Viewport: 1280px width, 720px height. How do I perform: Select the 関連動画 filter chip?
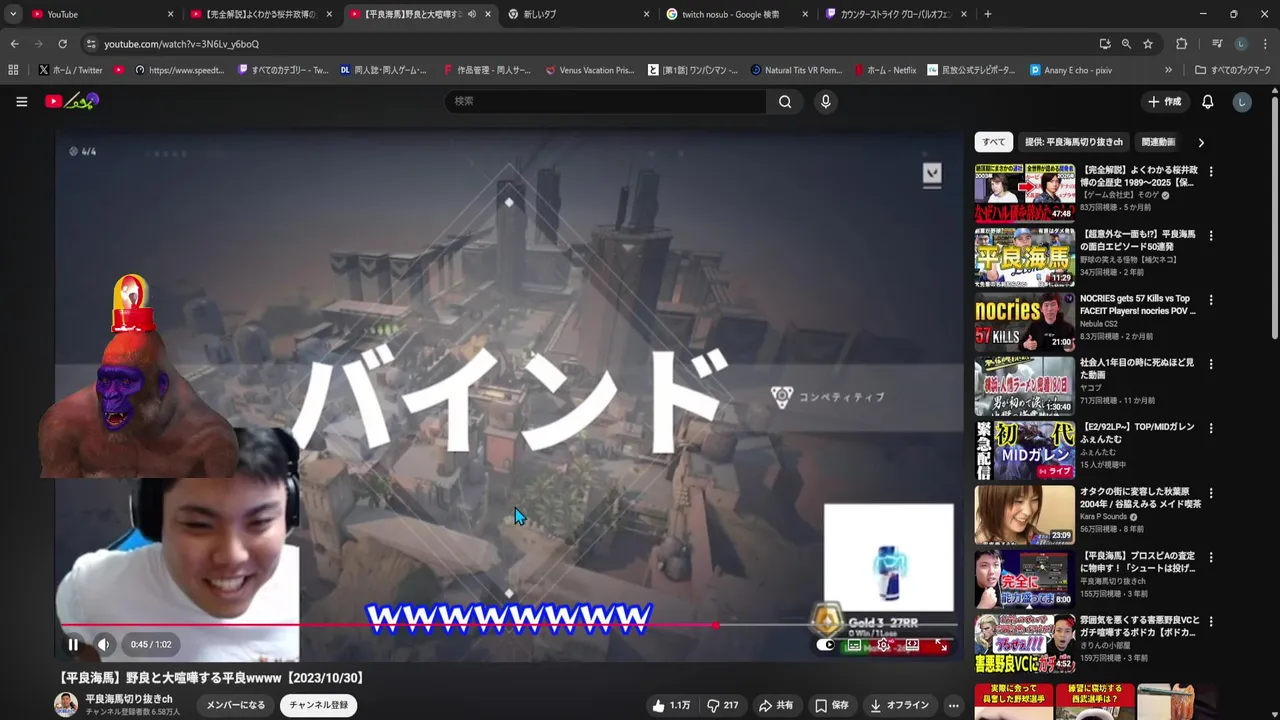pyautogui.click(x=1158, y=142)
